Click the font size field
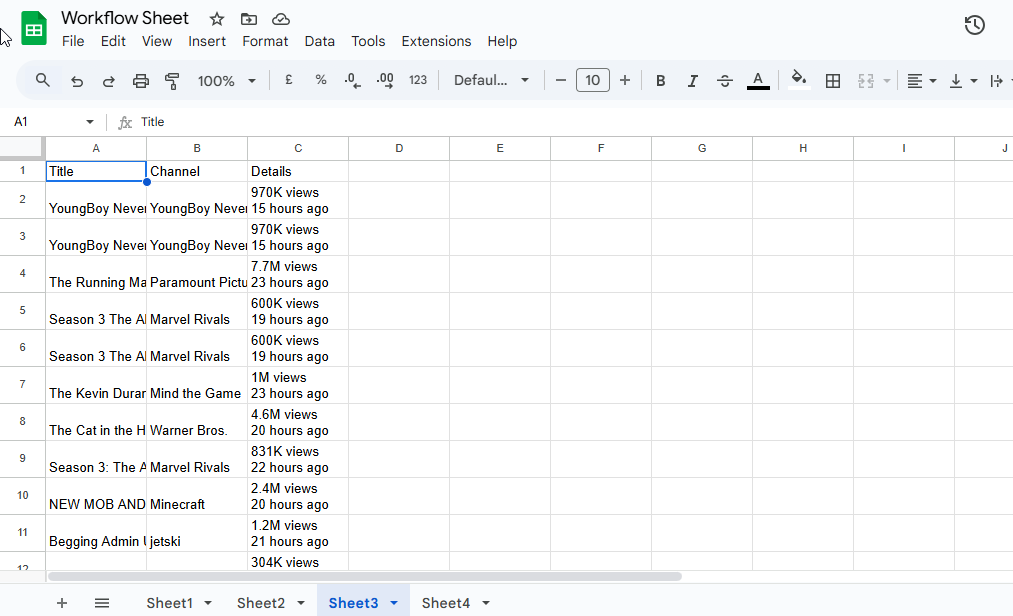Viewport: 1013px width, 616px height. coord(592,80)
